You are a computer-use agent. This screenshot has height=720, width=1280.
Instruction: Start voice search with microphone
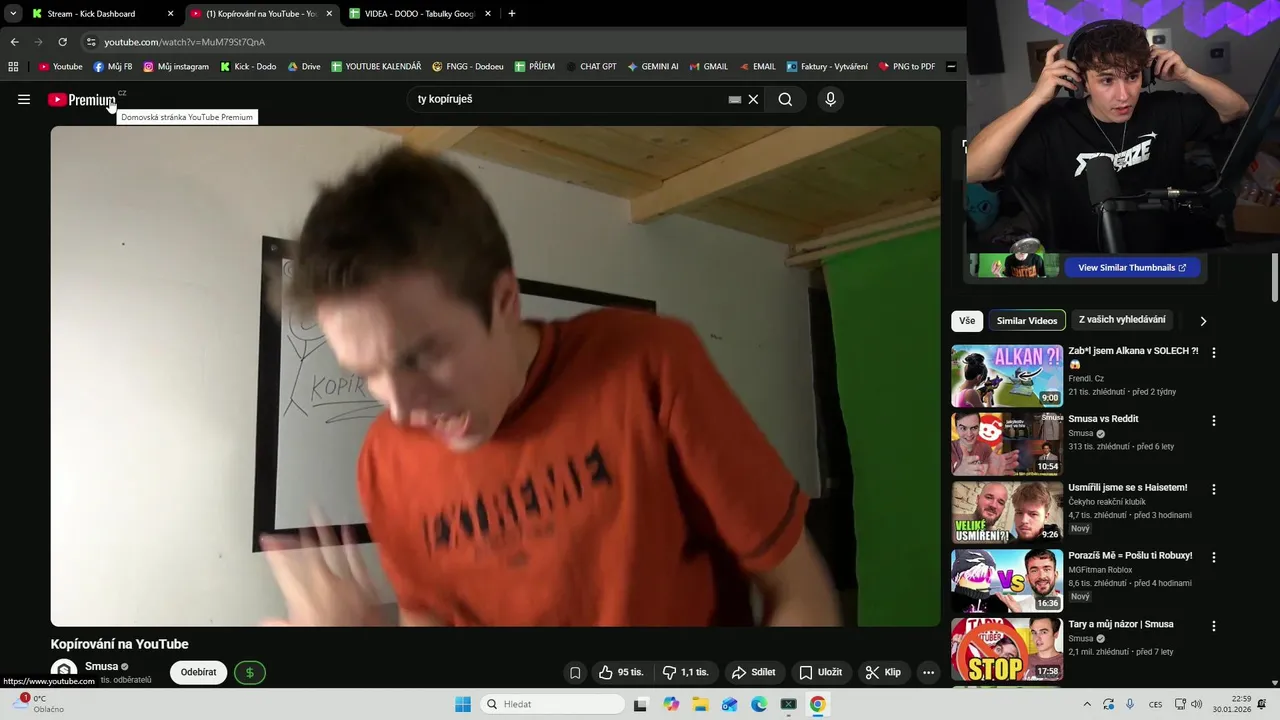tap(830, 99)
